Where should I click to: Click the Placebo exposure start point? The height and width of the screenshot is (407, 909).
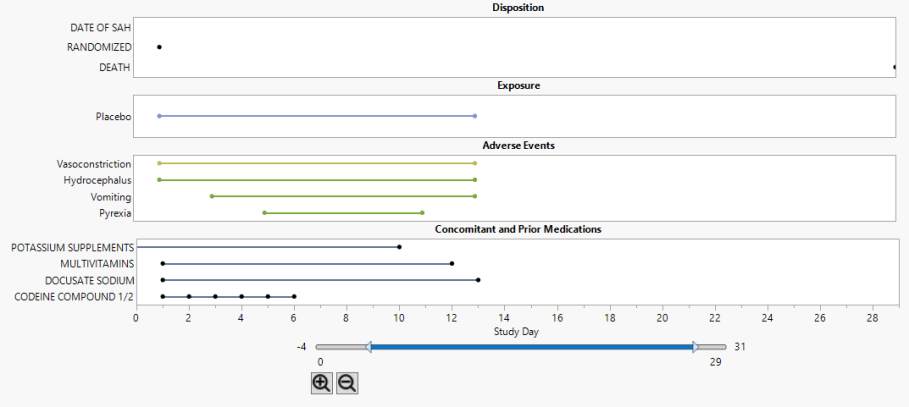click(159, 116)
